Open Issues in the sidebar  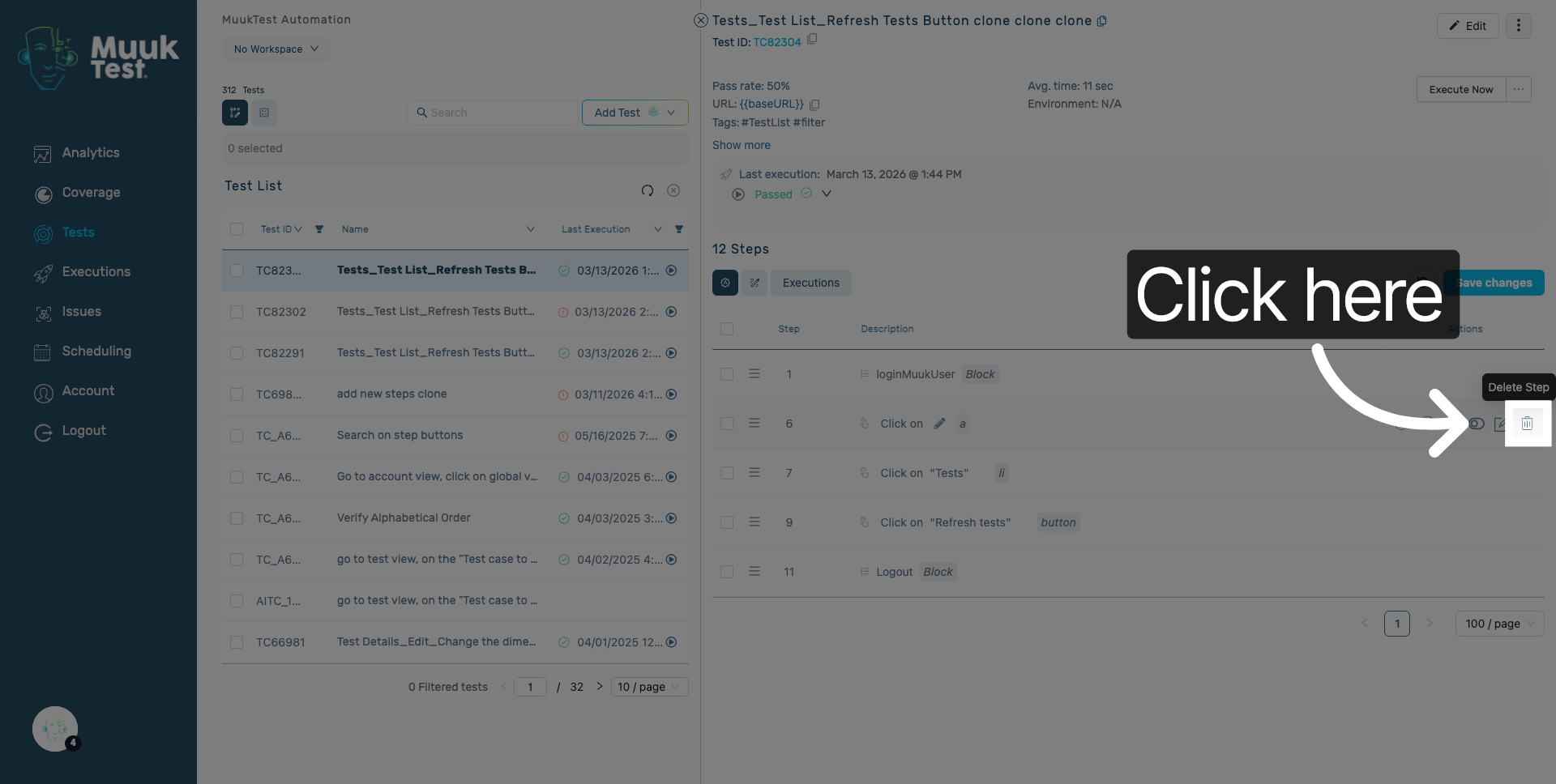(82, 312)
